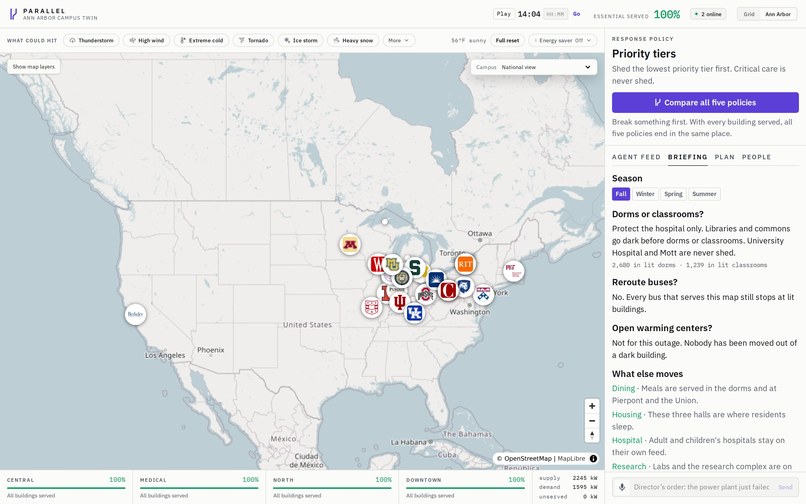Open the People tab
Image resolution: width=806 pixels, height=504 pixels.
coord(756,157)
